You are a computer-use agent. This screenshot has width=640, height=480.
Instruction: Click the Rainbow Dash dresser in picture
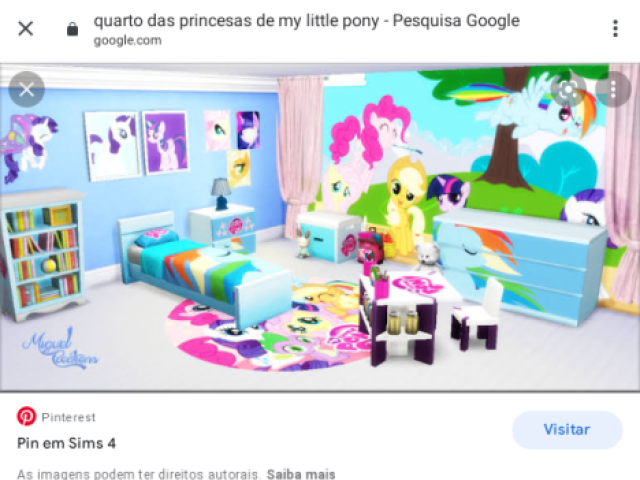click(519, 264)
